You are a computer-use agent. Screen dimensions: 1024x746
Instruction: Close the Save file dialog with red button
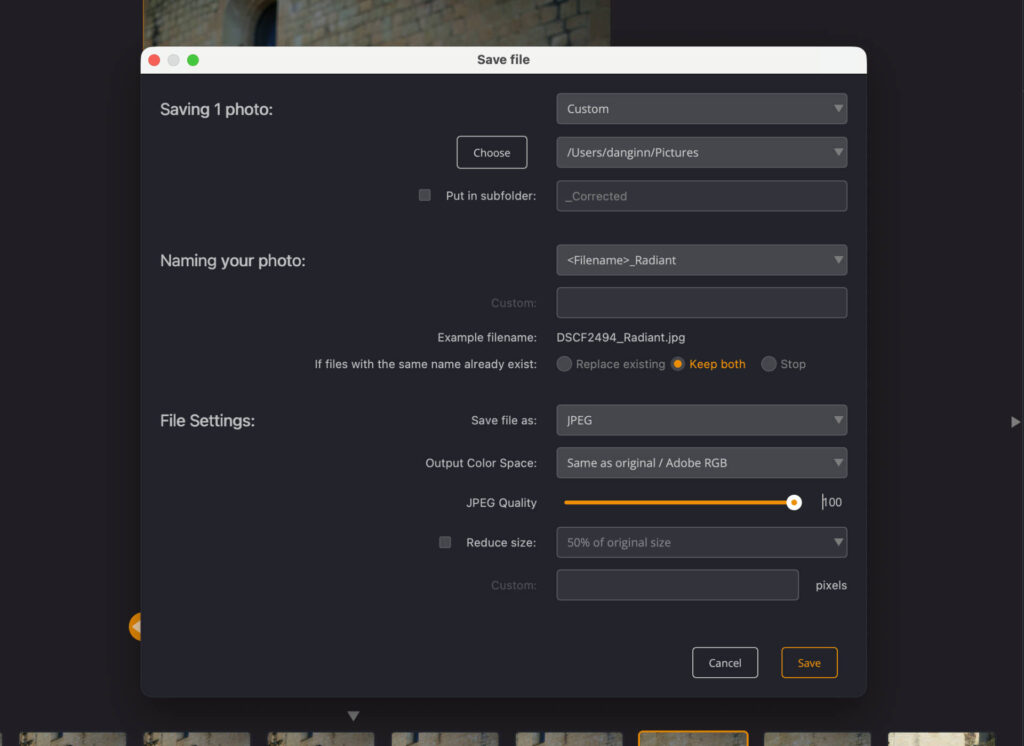tap(154, 60)
